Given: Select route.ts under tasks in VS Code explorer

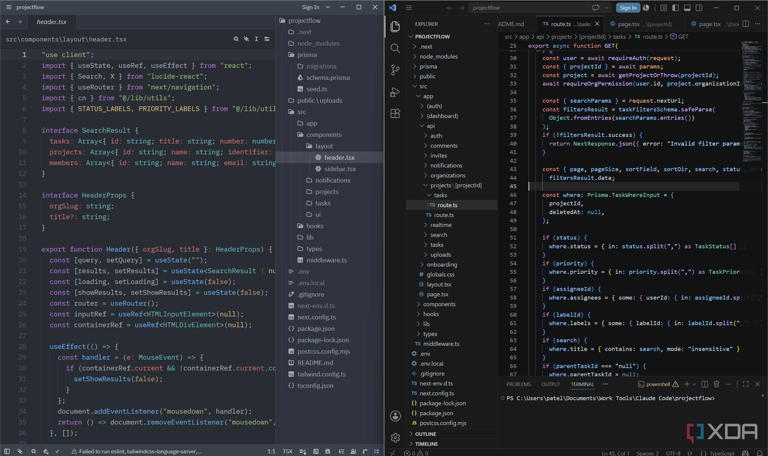Looking at the screenshot, I should [451, 205].
